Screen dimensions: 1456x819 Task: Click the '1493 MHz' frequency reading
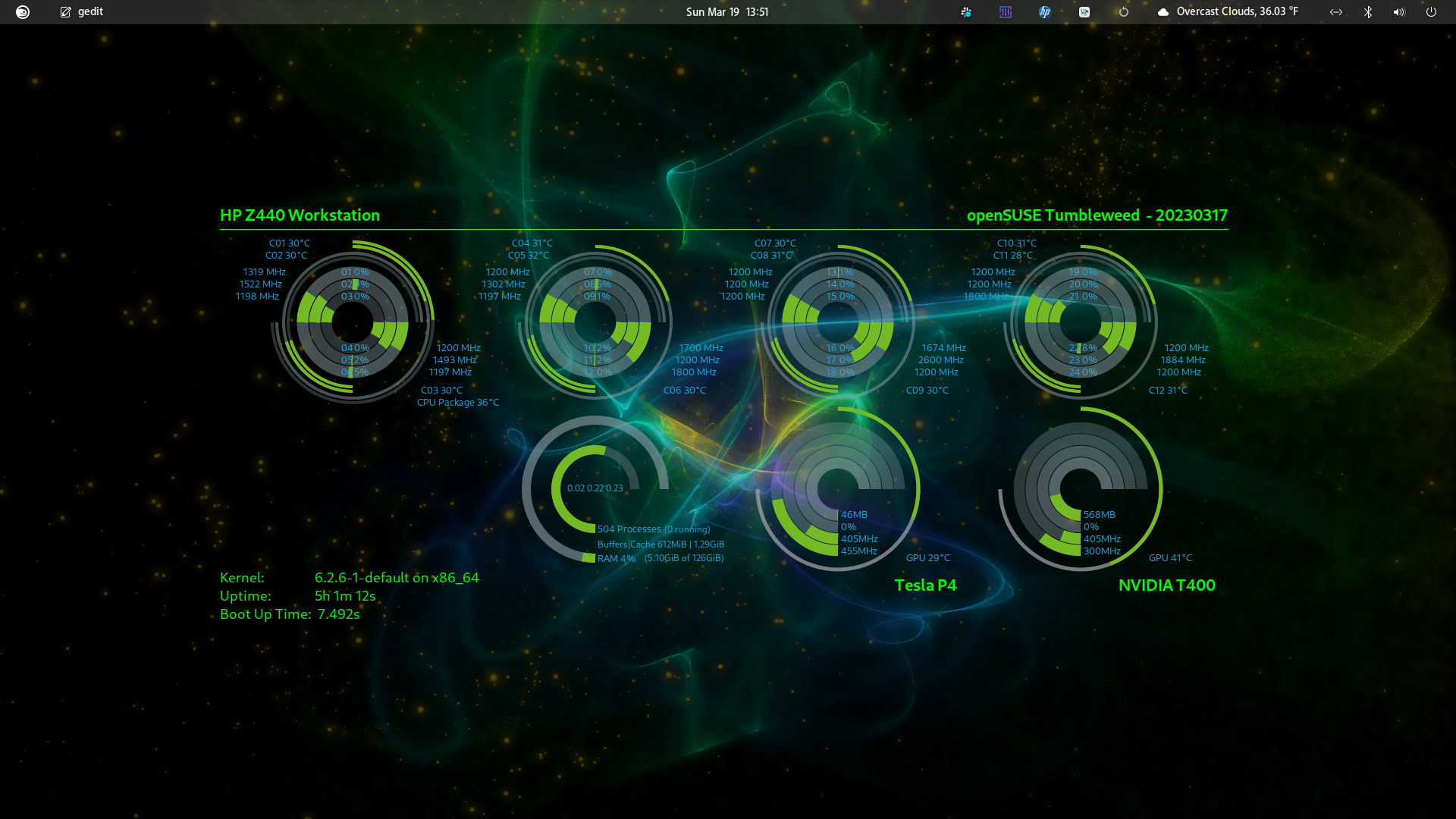455,360
